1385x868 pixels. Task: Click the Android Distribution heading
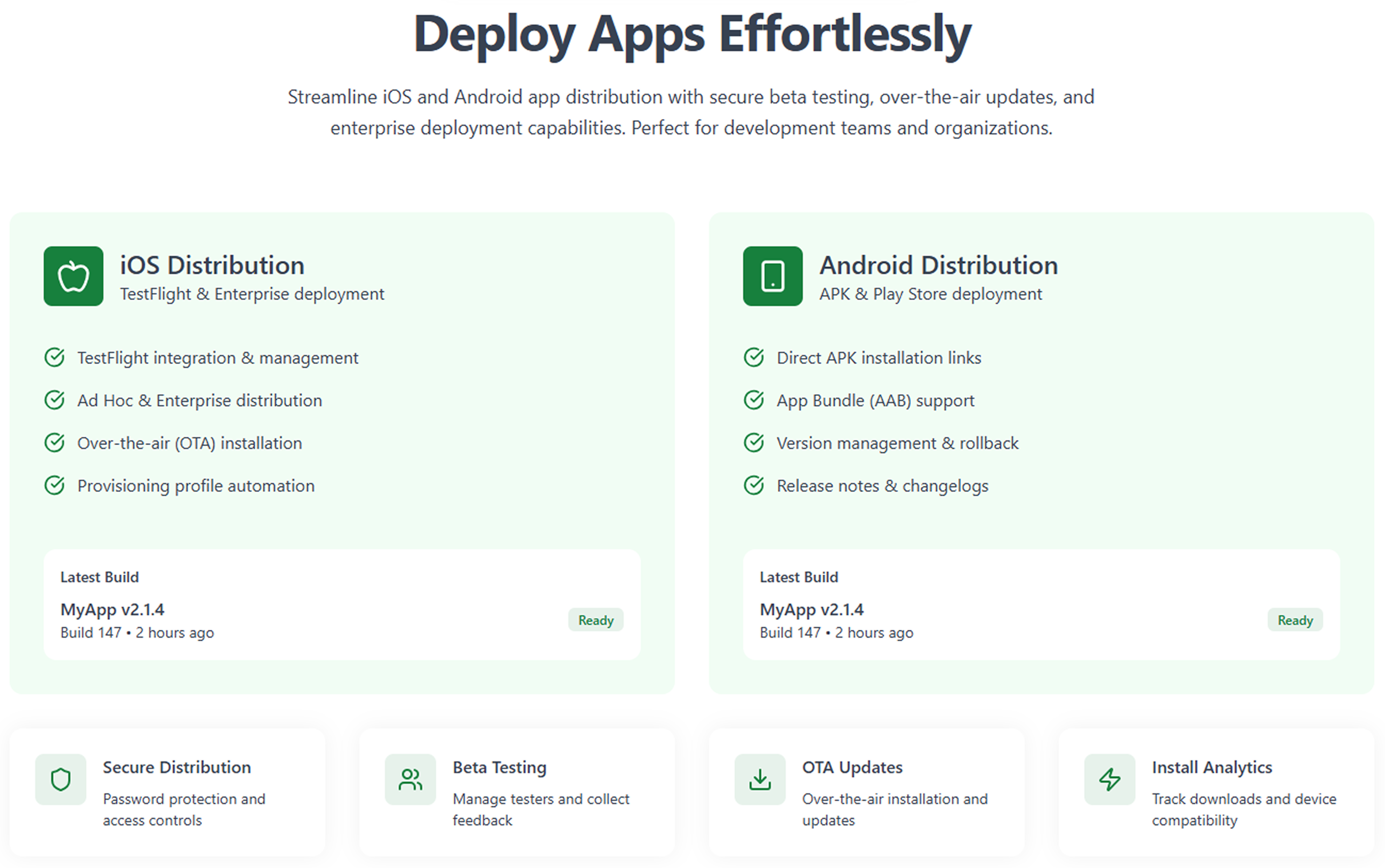coord(938,265)
